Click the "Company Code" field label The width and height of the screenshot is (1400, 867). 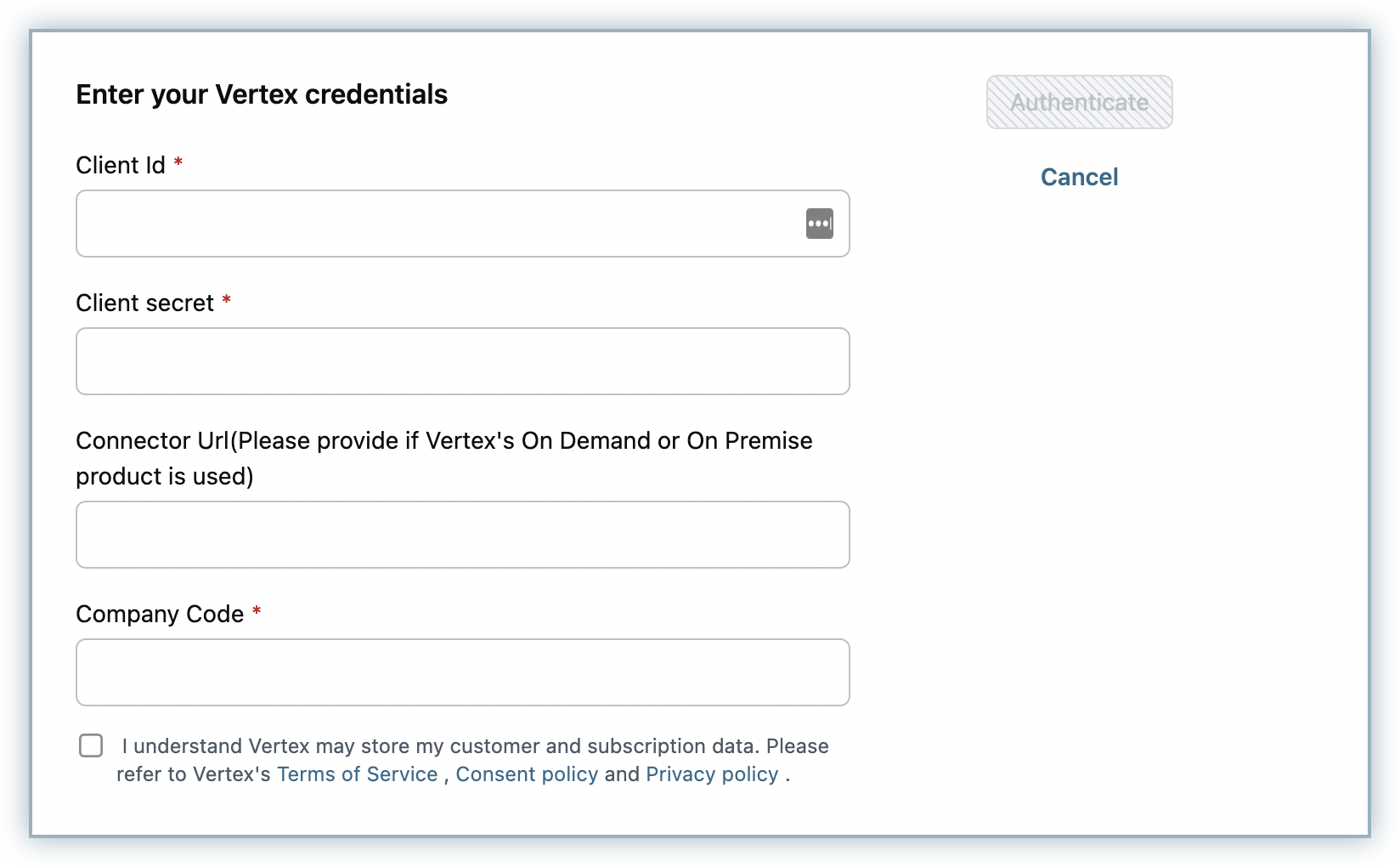pos(160,614)
